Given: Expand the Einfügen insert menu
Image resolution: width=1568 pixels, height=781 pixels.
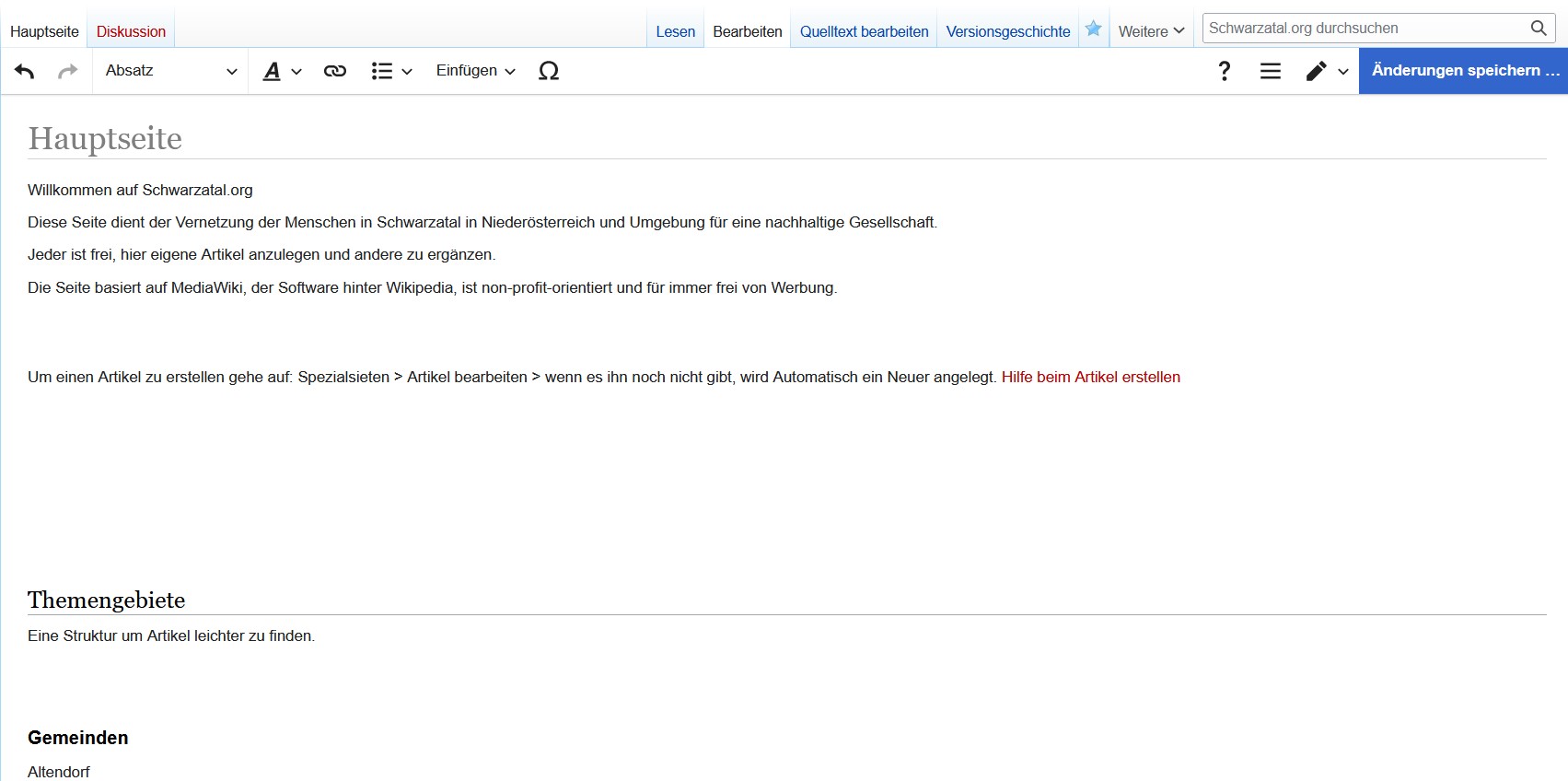Looking at the screenshot, I should click(475, 71).
